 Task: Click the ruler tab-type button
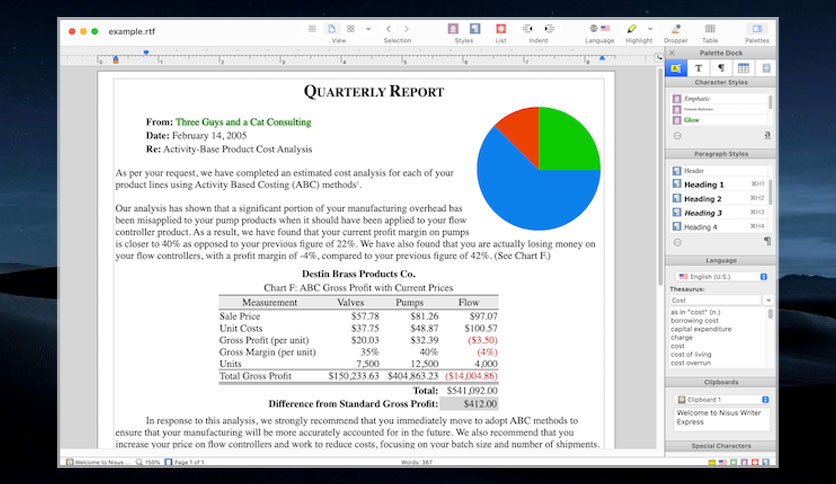pos(660,58)
